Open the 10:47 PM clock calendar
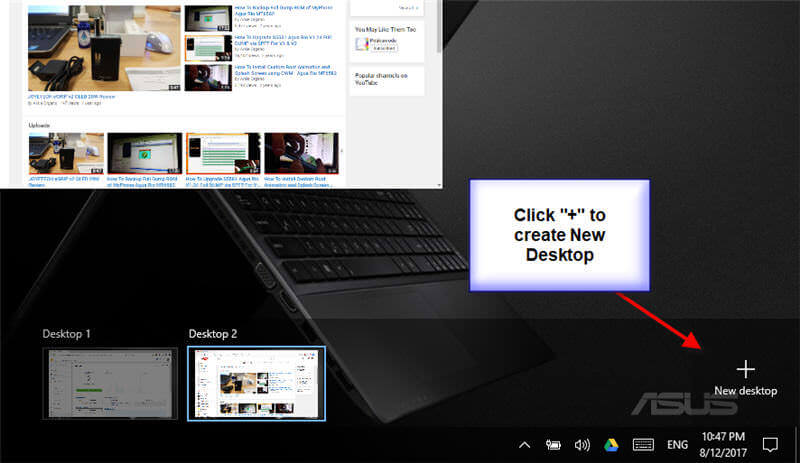 (723, 444)
